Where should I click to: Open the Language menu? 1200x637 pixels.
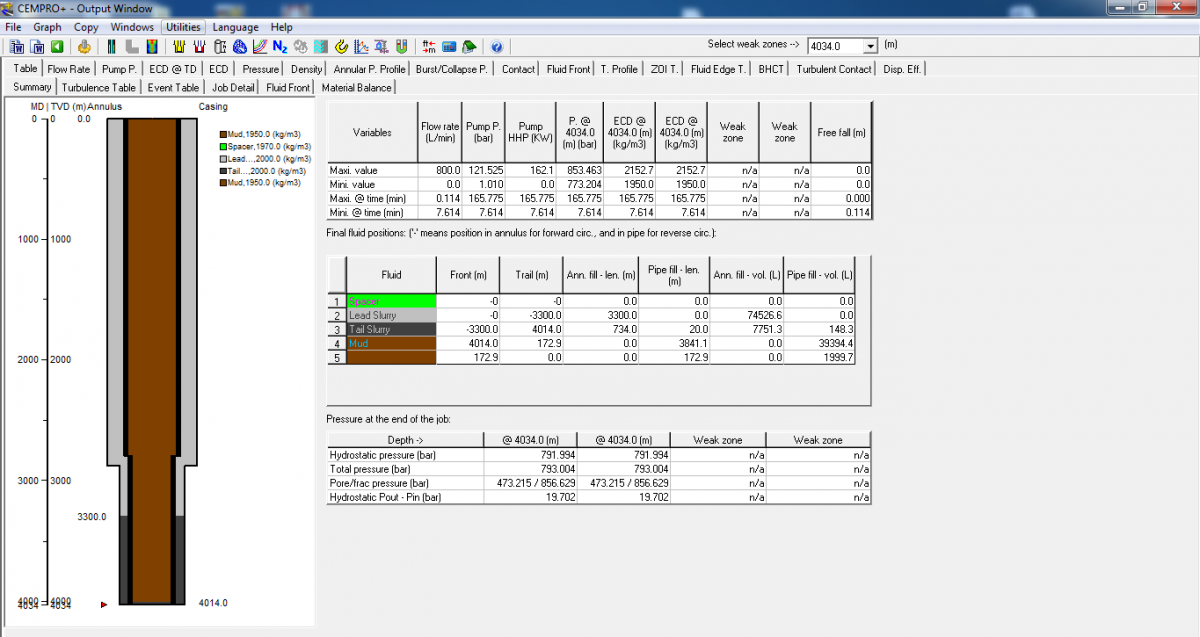coord(236,27)
